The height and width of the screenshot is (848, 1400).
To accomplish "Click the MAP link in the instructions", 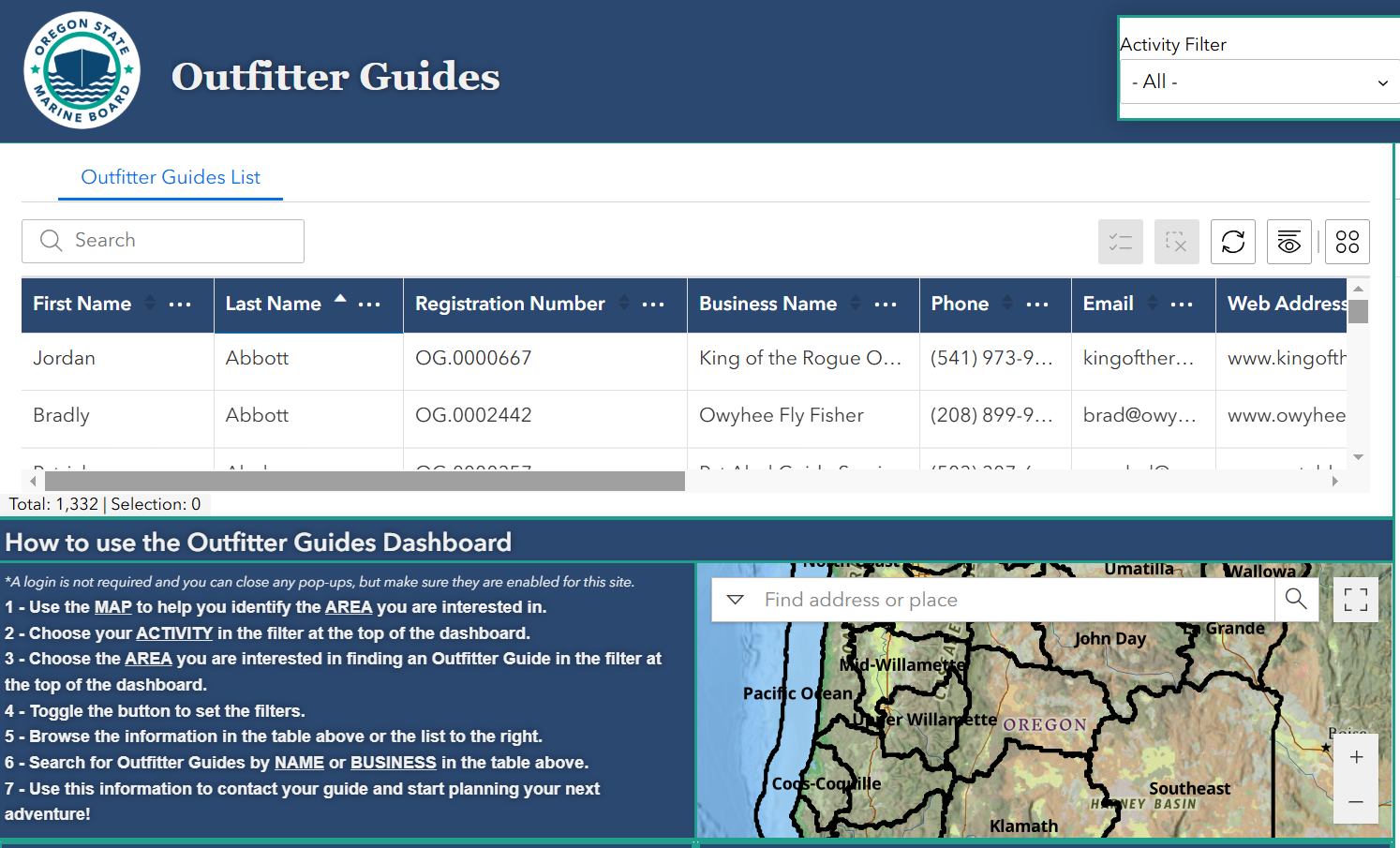I will pyautogui.click(x=112, y=606).
